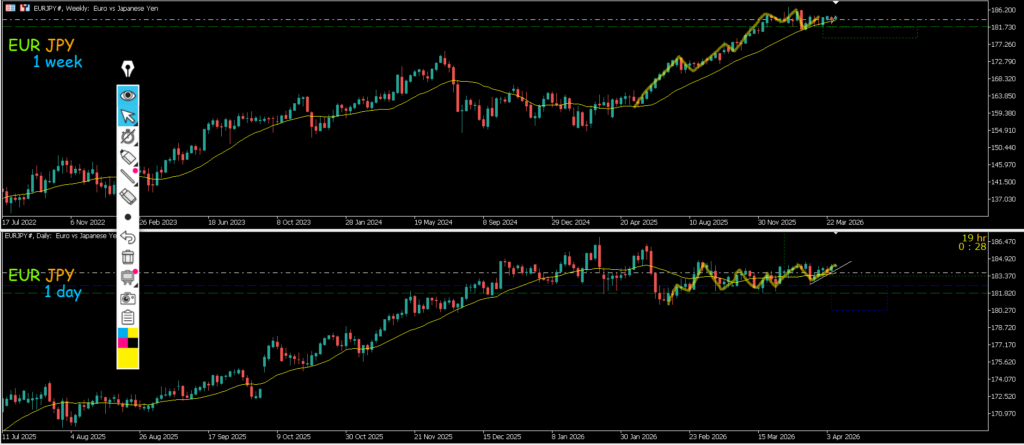
Task: Click the daily chart title 'EURJPY#, Daily'
Action: (30, 235)
